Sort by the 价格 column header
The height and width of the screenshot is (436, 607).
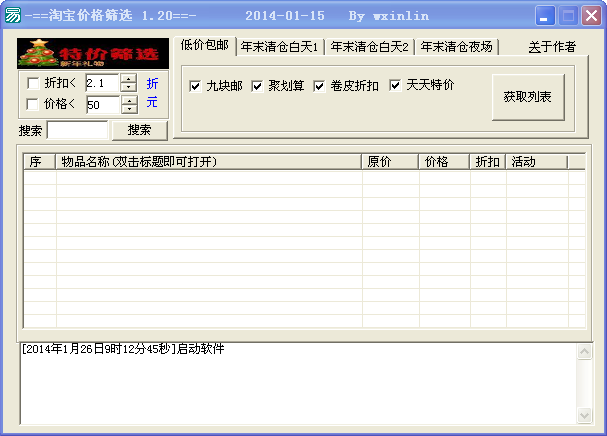(x=444, y=161)
